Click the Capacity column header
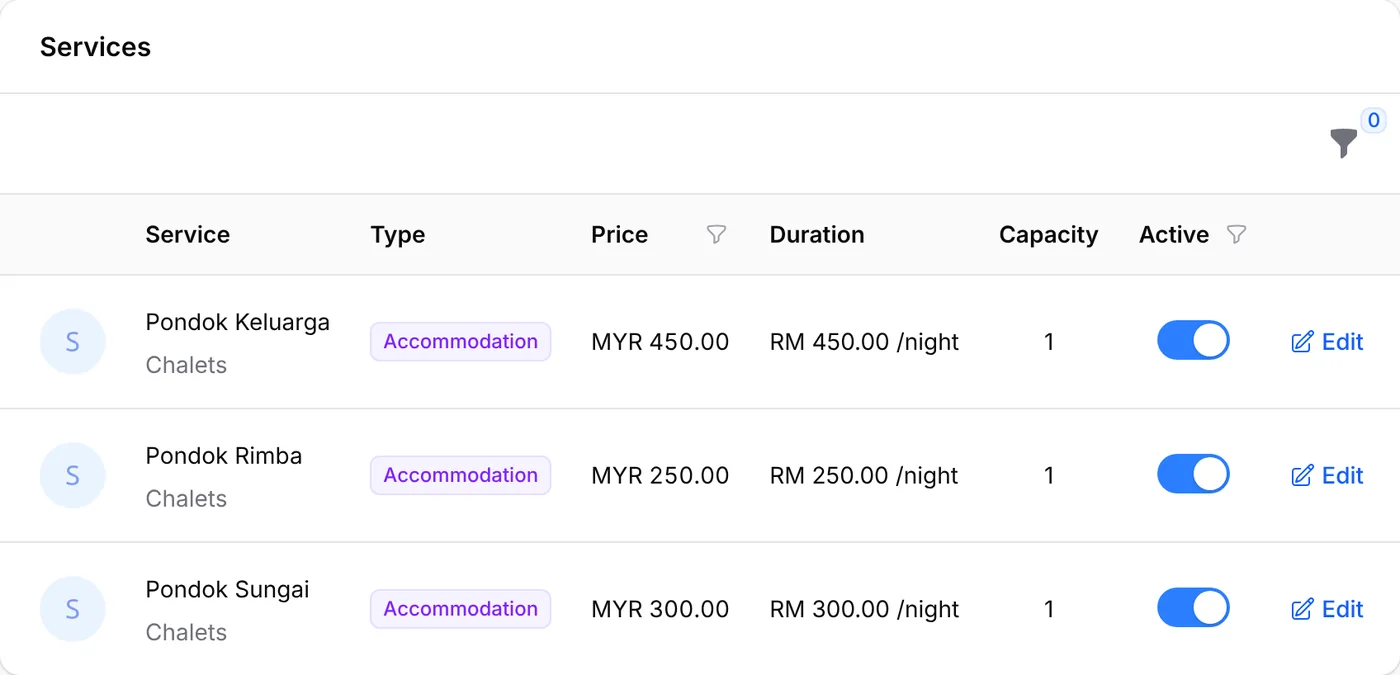Viewport: 1400px width, 675px height. [x=1048, y=235]
